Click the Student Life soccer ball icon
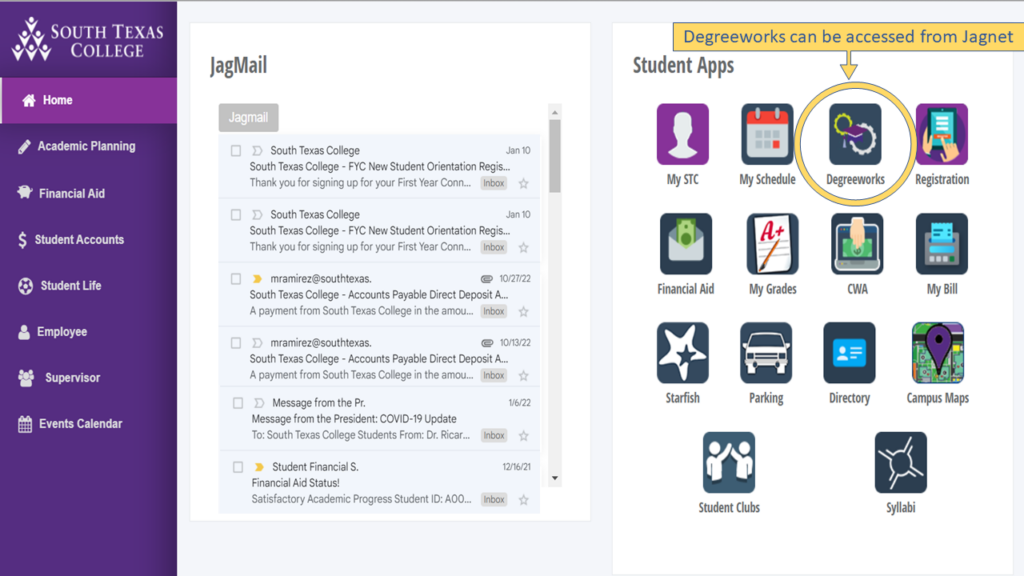1024x576 pixels. (x=25, y=286)
